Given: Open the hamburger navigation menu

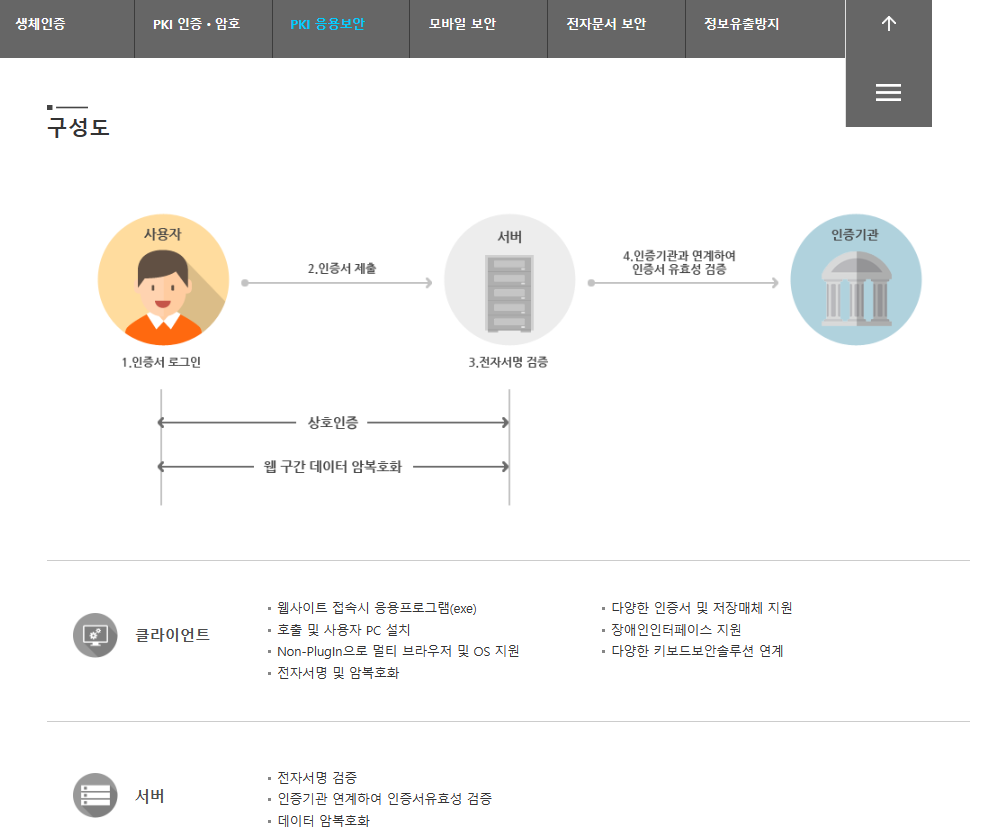Looking at the screenshot, I should tap(888, 92).
